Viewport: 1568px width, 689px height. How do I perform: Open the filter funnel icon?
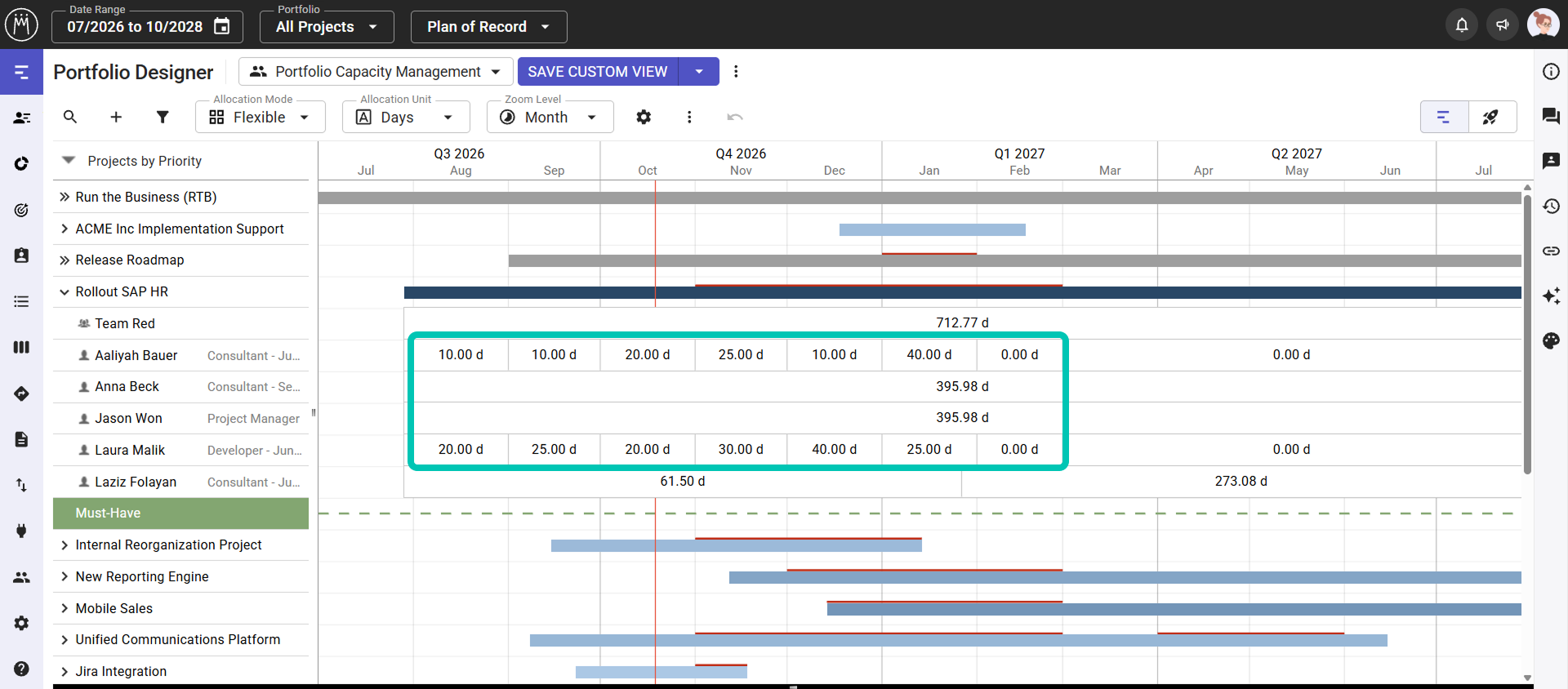[x=163, y=117]
